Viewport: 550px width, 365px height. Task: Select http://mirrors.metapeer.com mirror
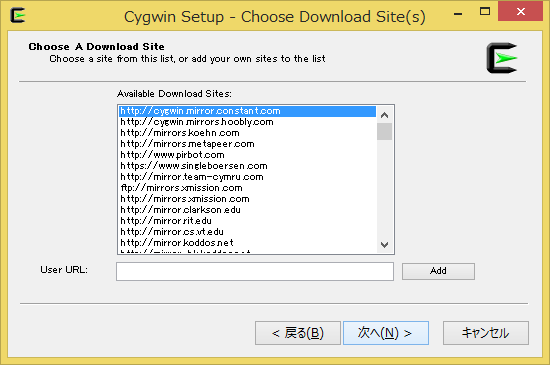tap(247, 144)
